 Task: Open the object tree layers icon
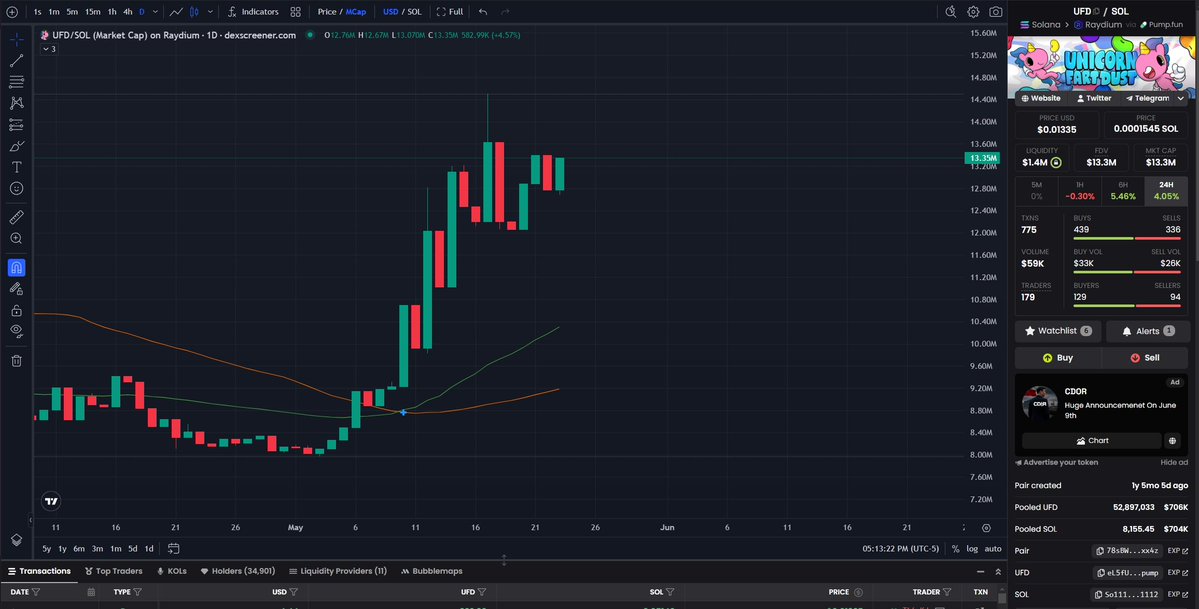click(16, 539)
